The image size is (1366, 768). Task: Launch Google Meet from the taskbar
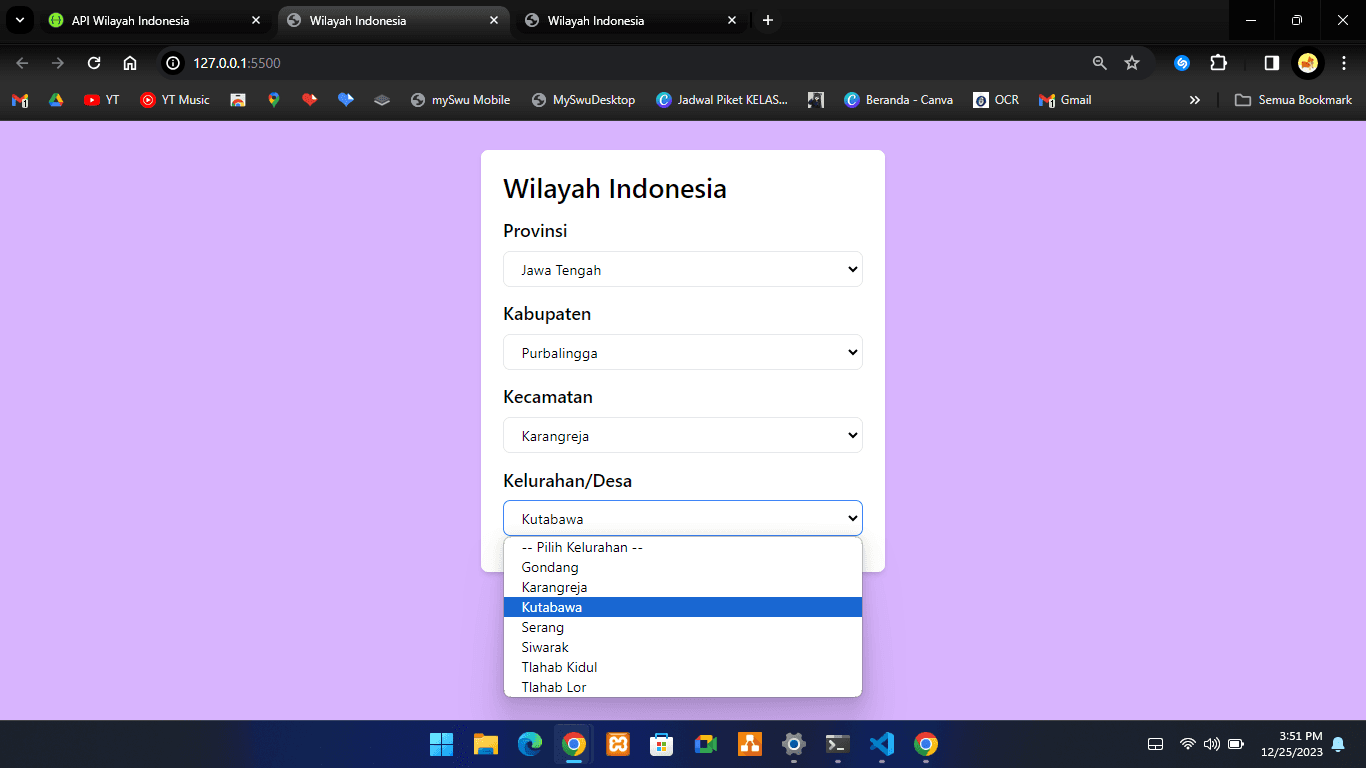tap(705, 744)
